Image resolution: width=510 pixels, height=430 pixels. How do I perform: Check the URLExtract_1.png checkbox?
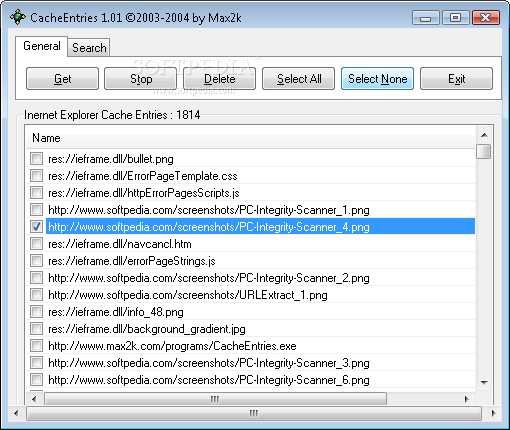[x=36, y=294]
